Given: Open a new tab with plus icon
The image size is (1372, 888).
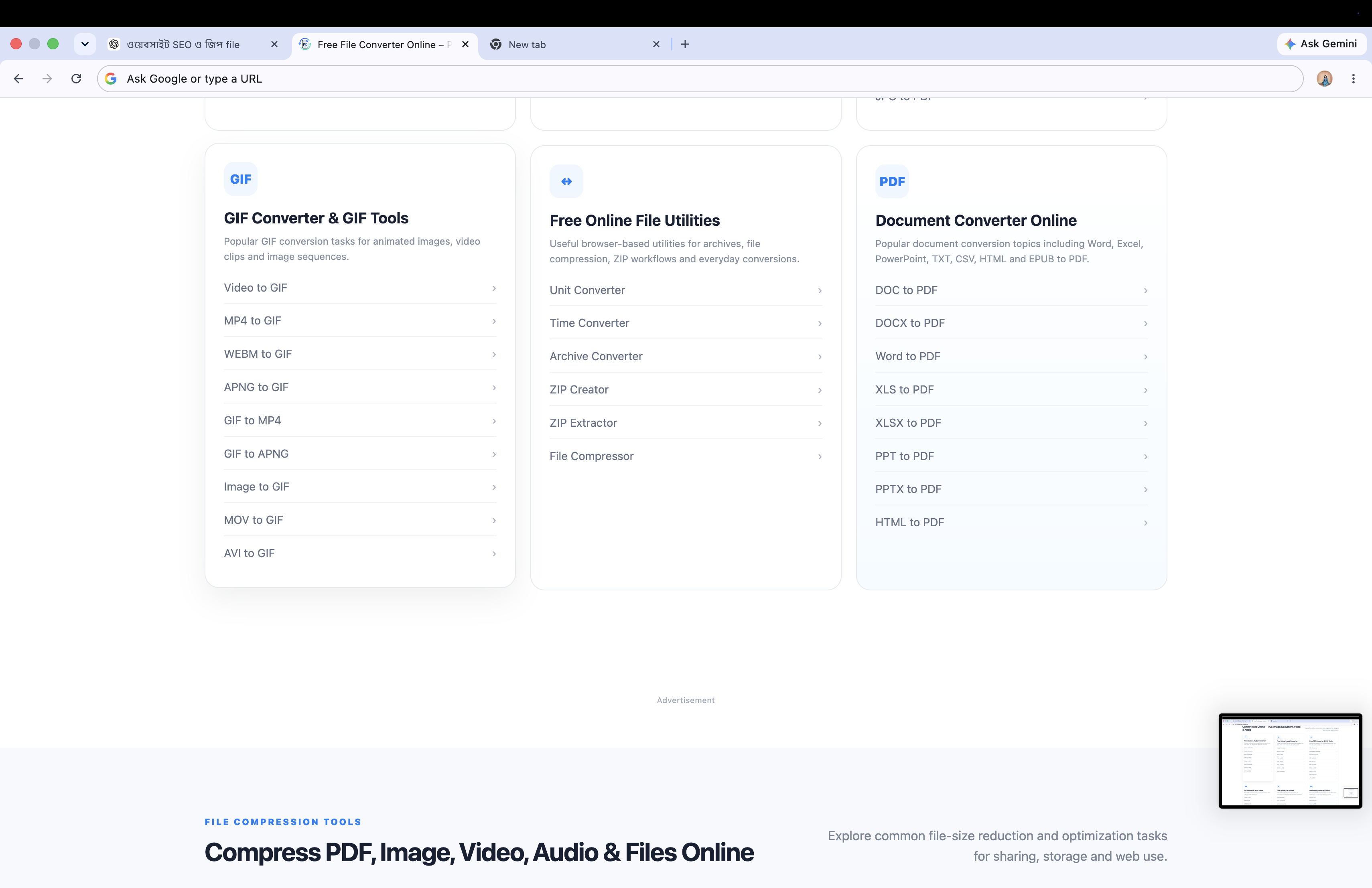Looking at the screenshot, I should [x=685, y=45].
